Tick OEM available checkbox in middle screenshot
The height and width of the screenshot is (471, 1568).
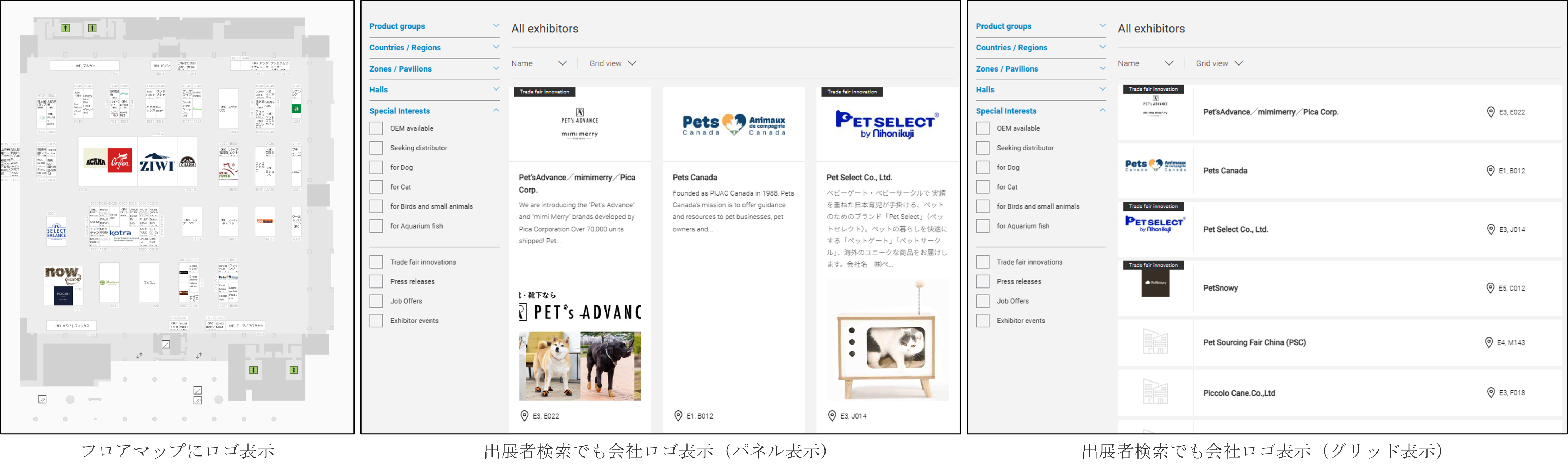pos(376,129)
